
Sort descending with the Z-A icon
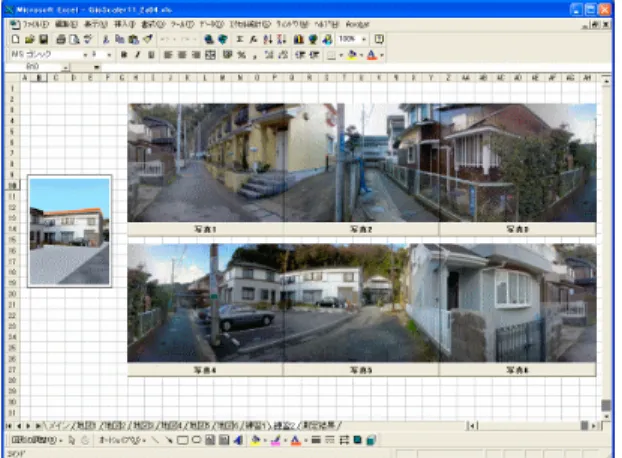[x=282, y=39]
